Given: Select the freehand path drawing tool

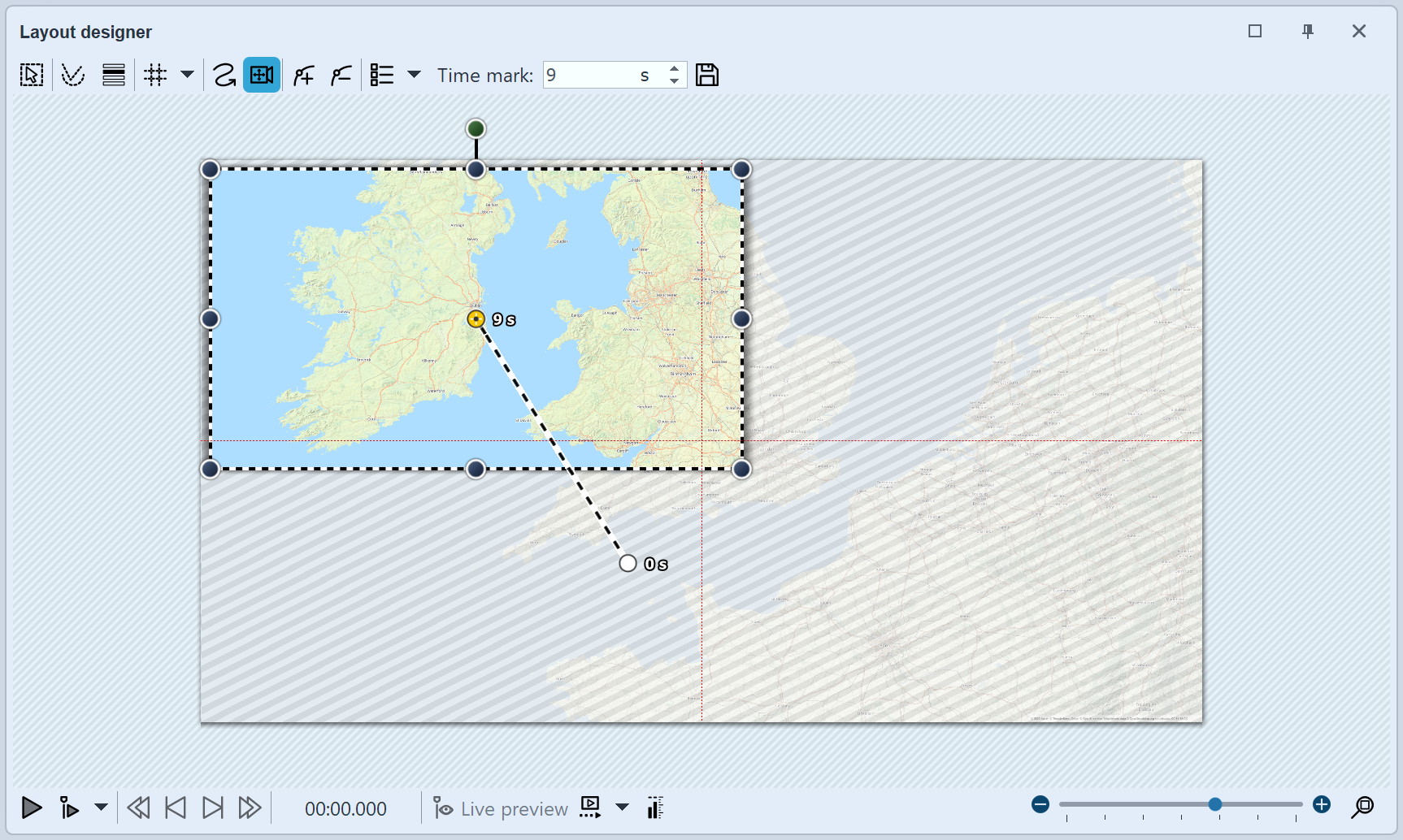Looking at the screenshot, I should click(224, 74).
